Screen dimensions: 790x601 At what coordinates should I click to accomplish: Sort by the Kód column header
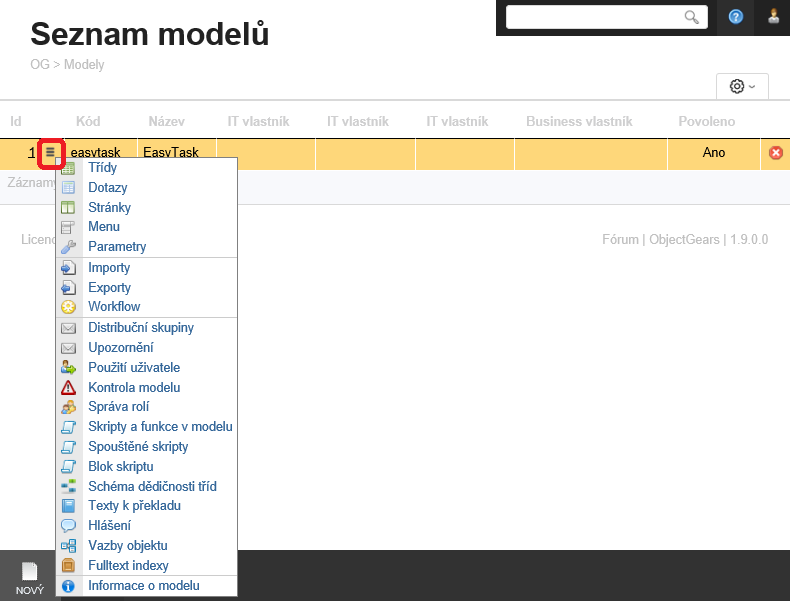[x=88, y=121]
